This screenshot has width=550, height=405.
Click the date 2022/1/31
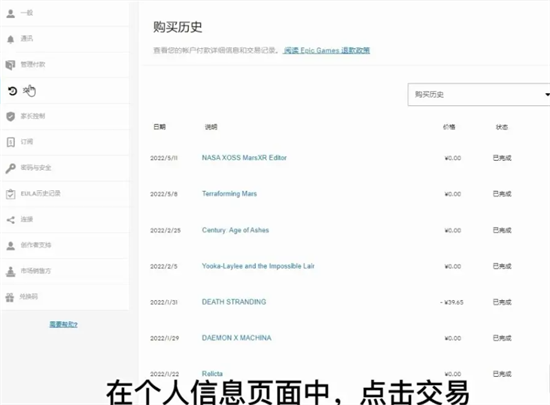[x=164, y=302]
